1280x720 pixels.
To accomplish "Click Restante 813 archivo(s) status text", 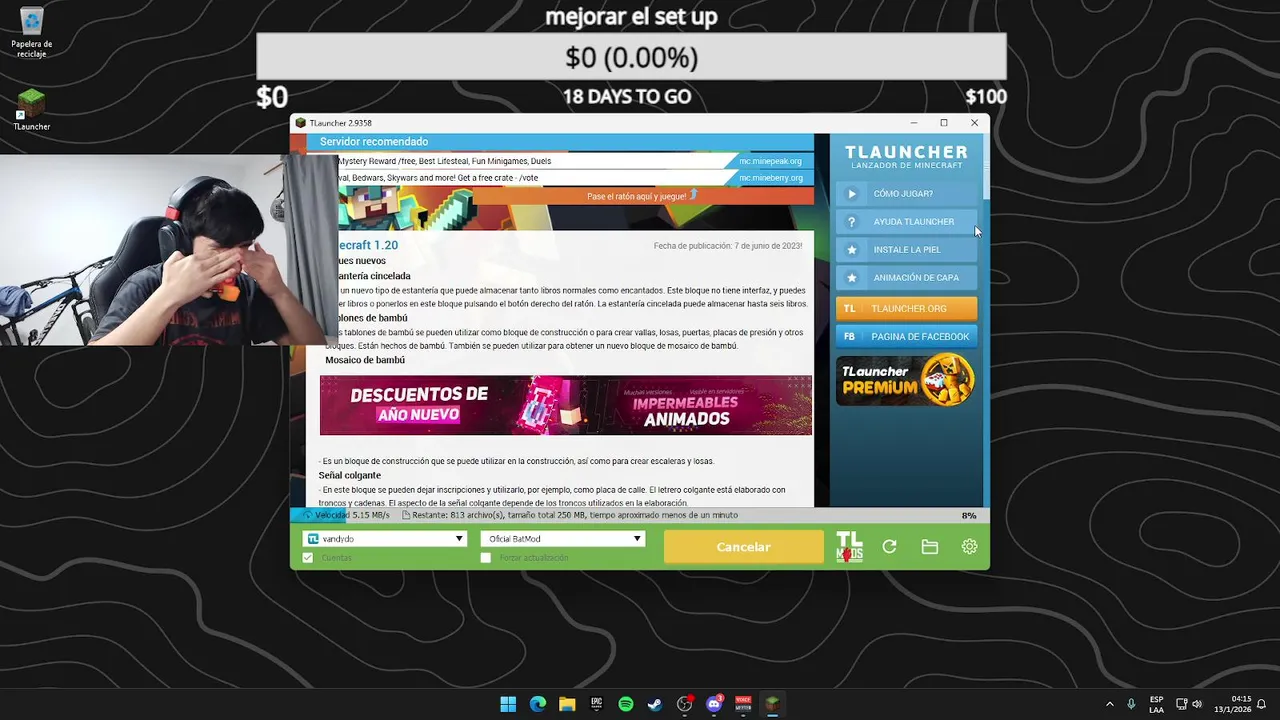I will [575, 515].
